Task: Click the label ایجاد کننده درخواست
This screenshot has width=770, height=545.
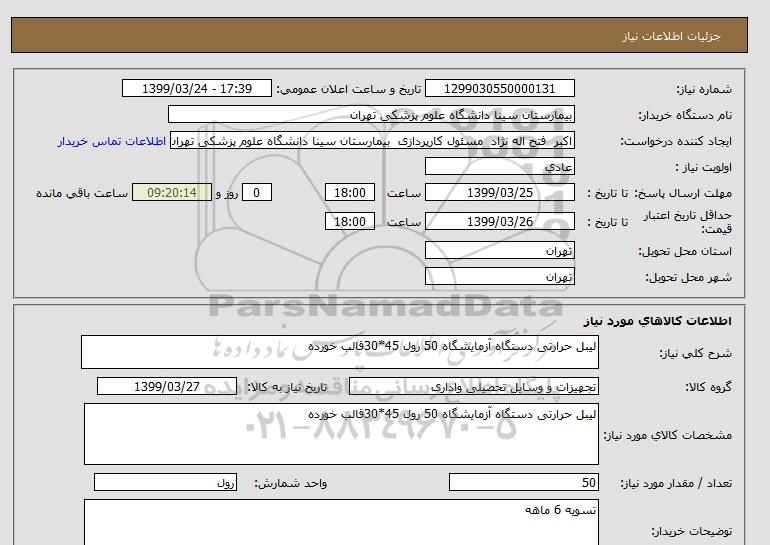Action: (x=676, y=141)
